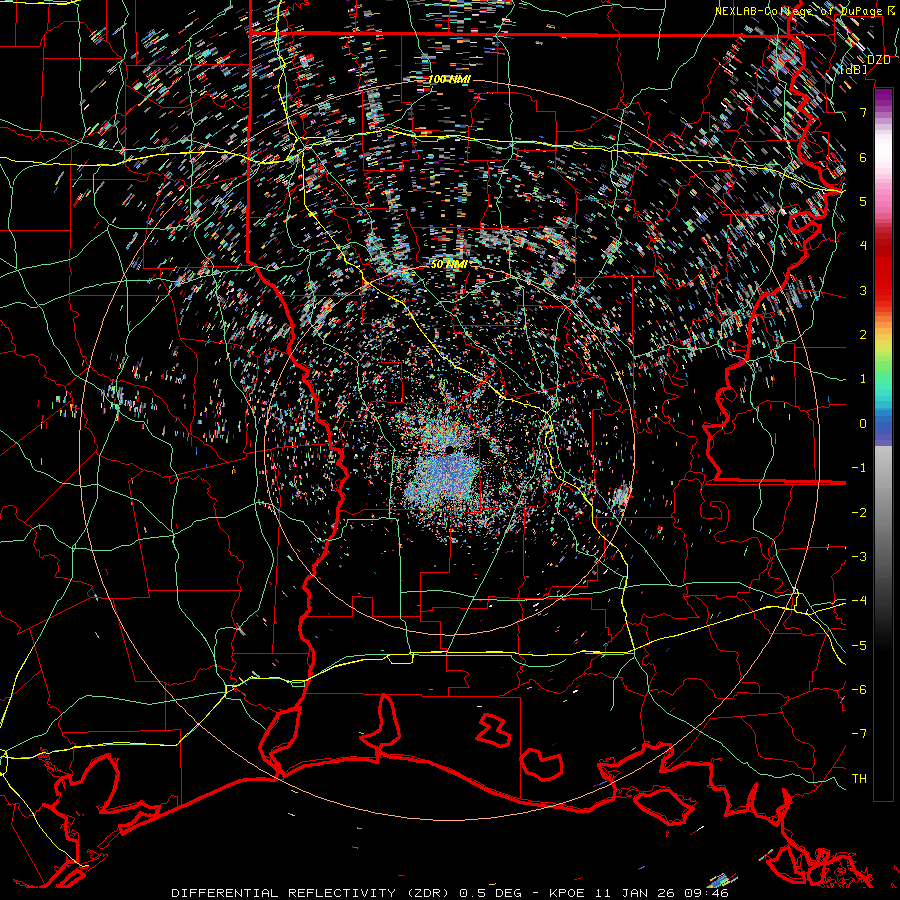Select the -6 tick label on the color scale
The image size is (900, 900).
[859, 690]
